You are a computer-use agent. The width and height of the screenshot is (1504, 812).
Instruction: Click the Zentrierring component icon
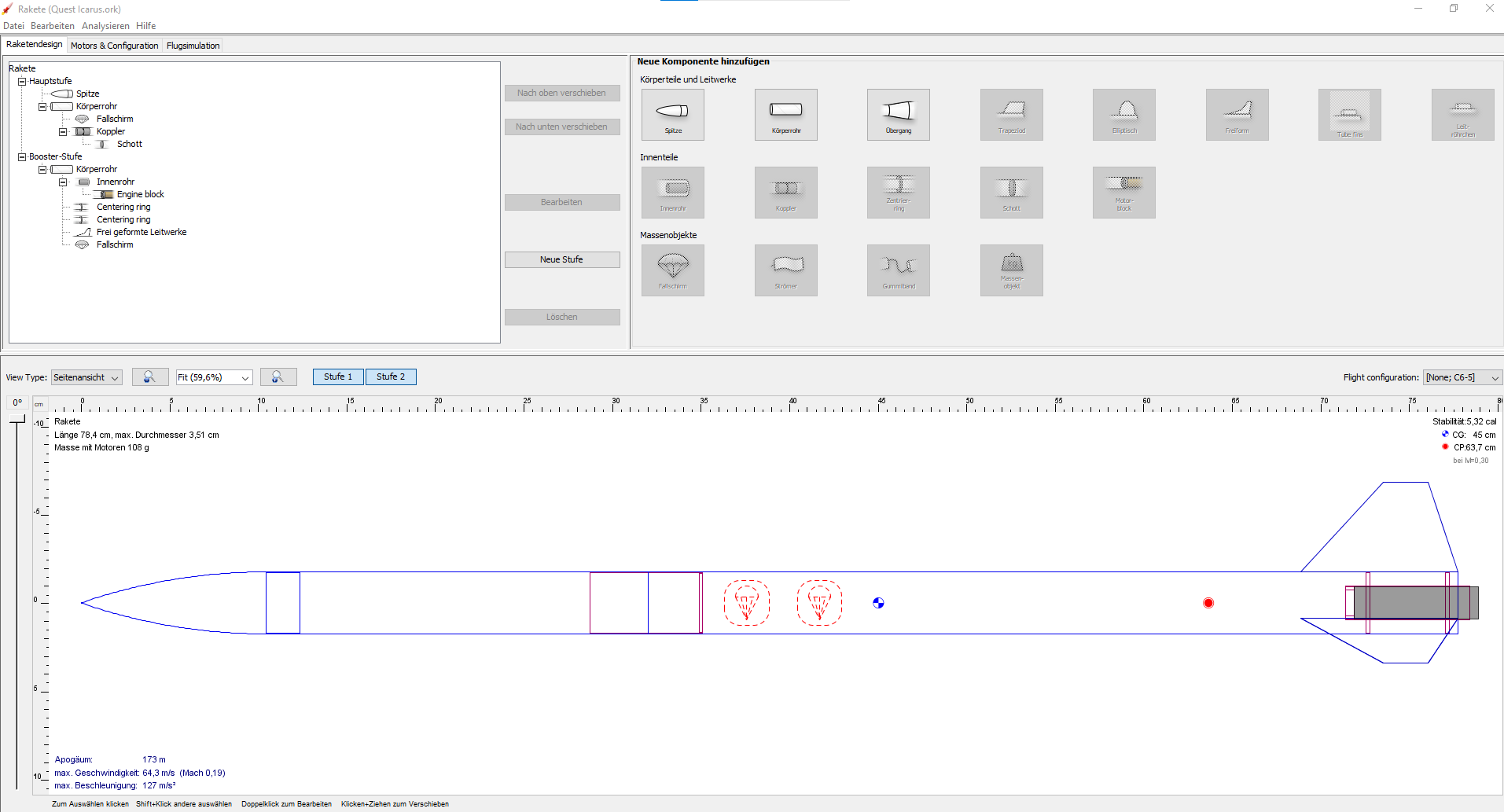coord(898,193)
